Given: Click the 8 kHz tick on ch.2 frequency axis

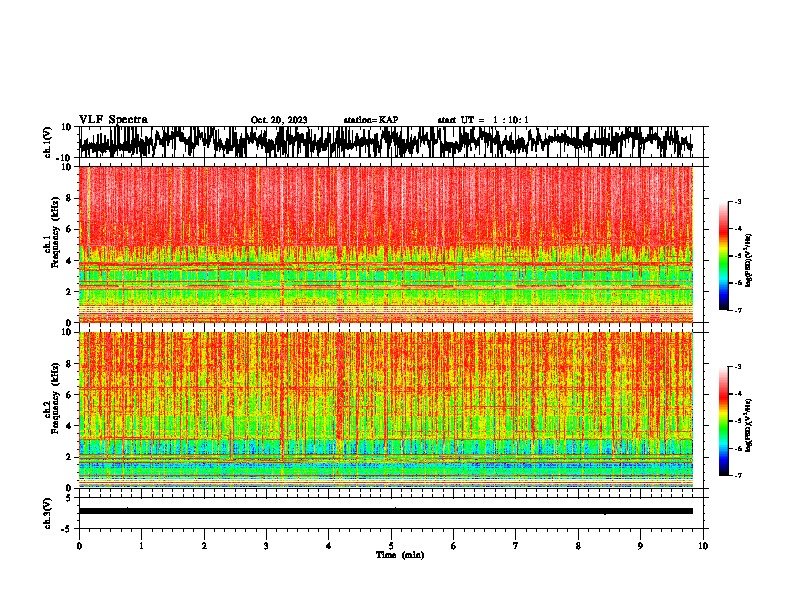Looking at the screenshot, I should point(70,364).
